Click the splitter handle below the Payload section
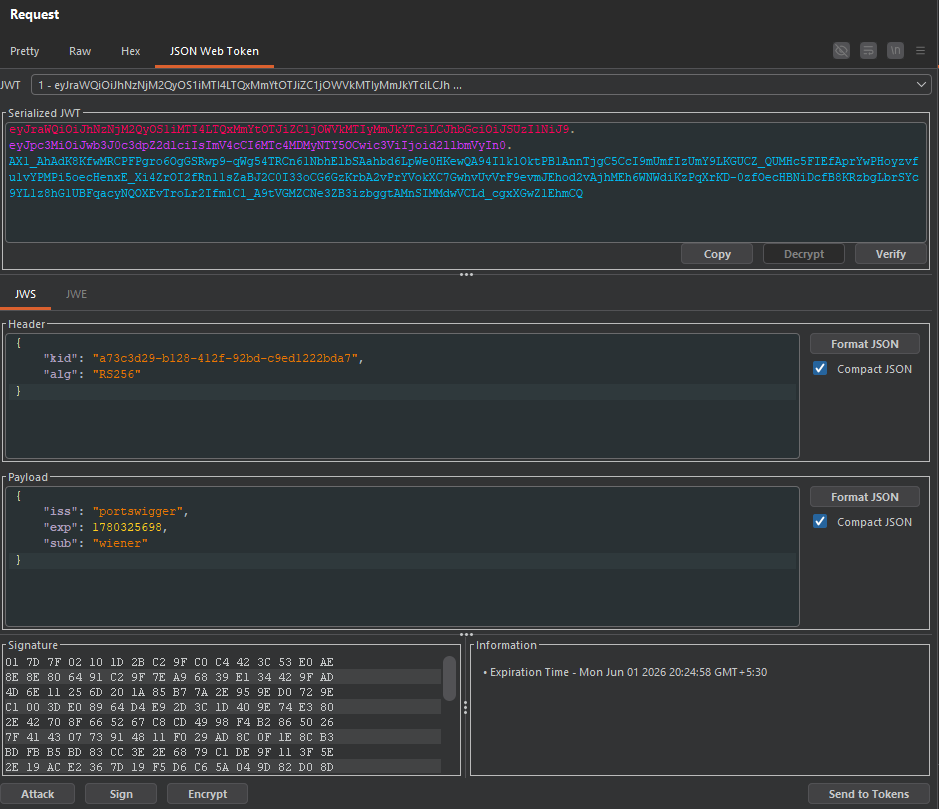This screenshot has width=939, height=809. 467,634
